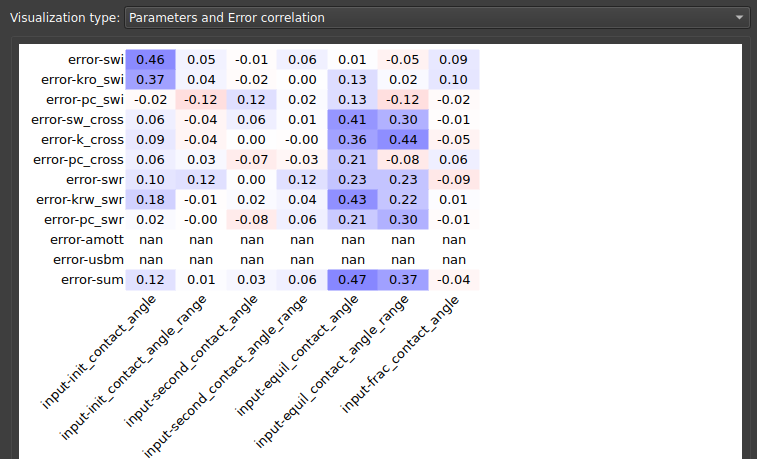Open the Visualization type dropdown
This screenshot has height=459, width=757.
coord(437,17)
